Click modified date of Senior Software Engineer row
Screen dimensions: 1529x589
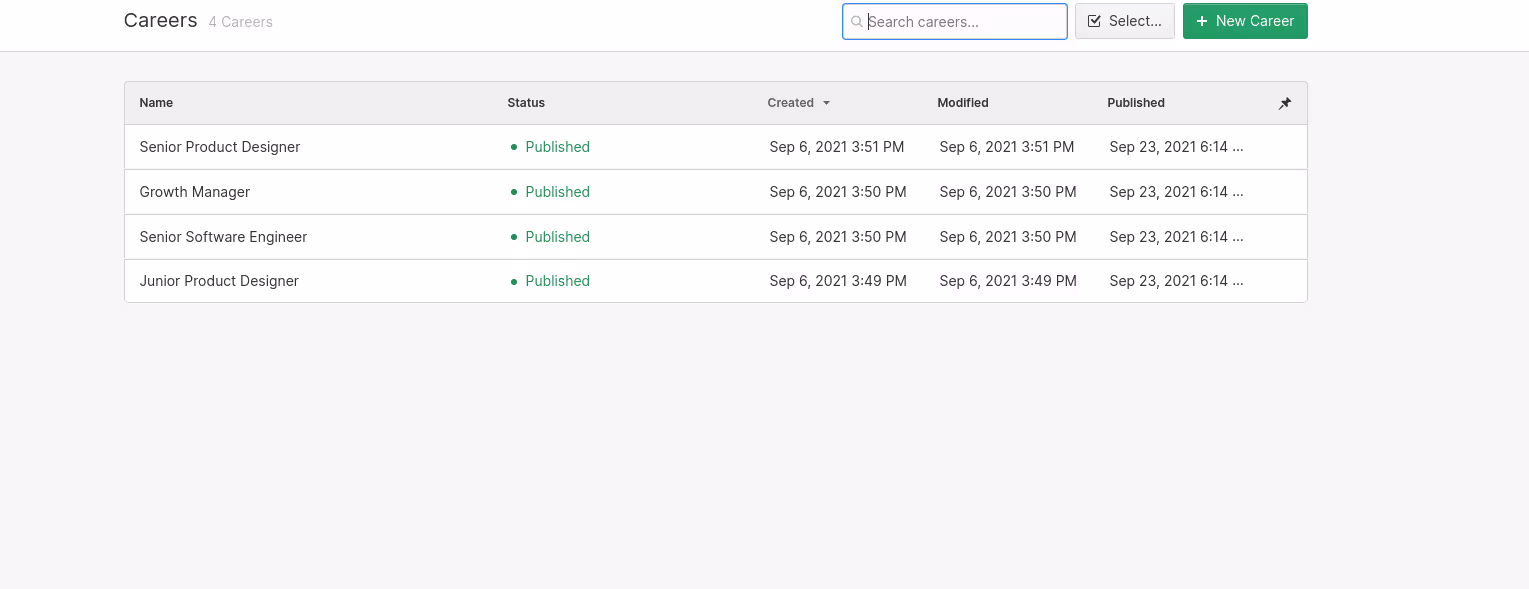1008,237
